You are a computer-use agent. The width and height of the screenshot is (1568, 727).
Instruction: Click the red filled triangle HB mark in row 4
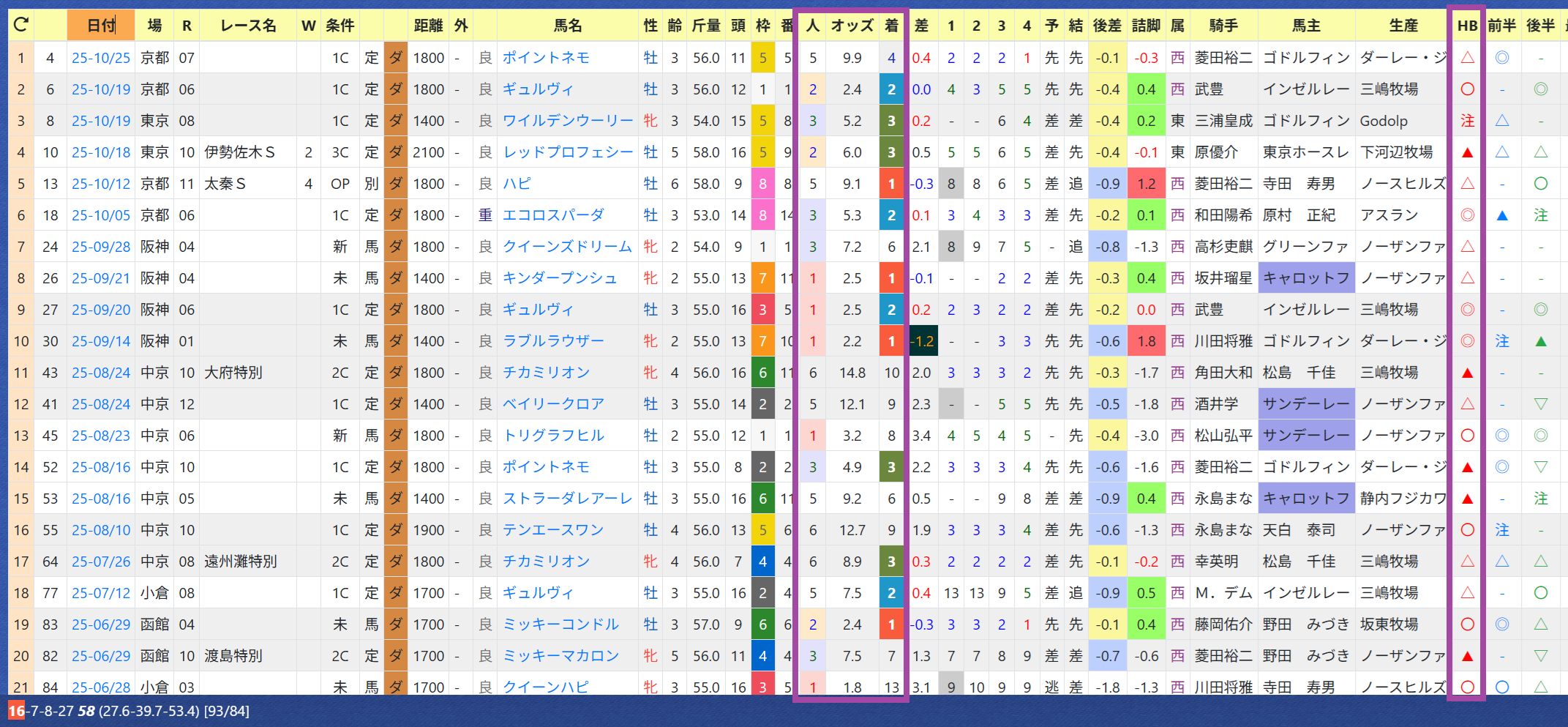pos(1467,153)
